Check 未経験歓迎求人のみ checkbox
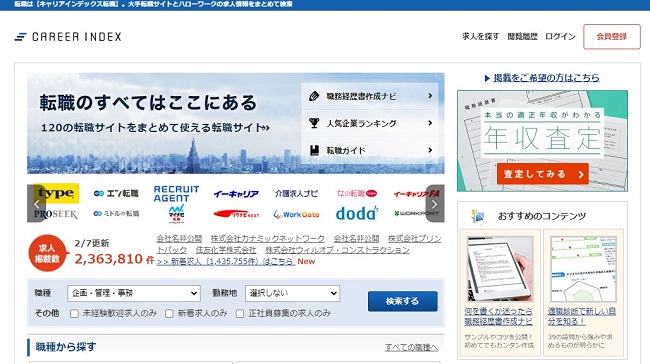This screenshot has width=650, height=364. 74,313
